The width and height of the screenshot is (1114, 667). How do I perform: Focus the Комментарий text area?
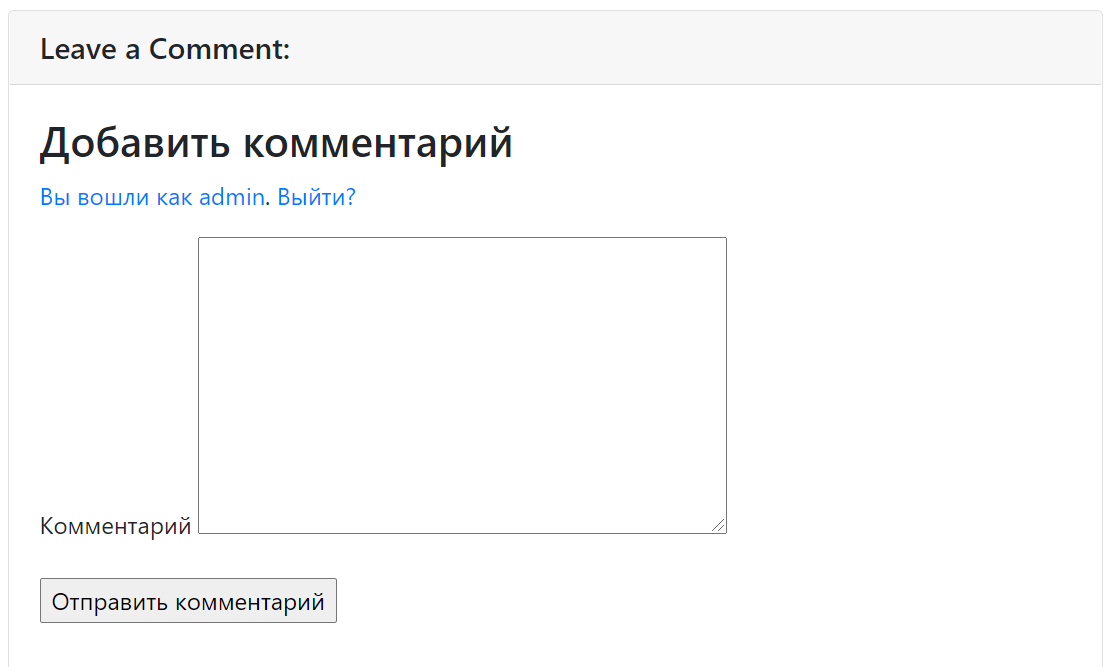point(463,385)
